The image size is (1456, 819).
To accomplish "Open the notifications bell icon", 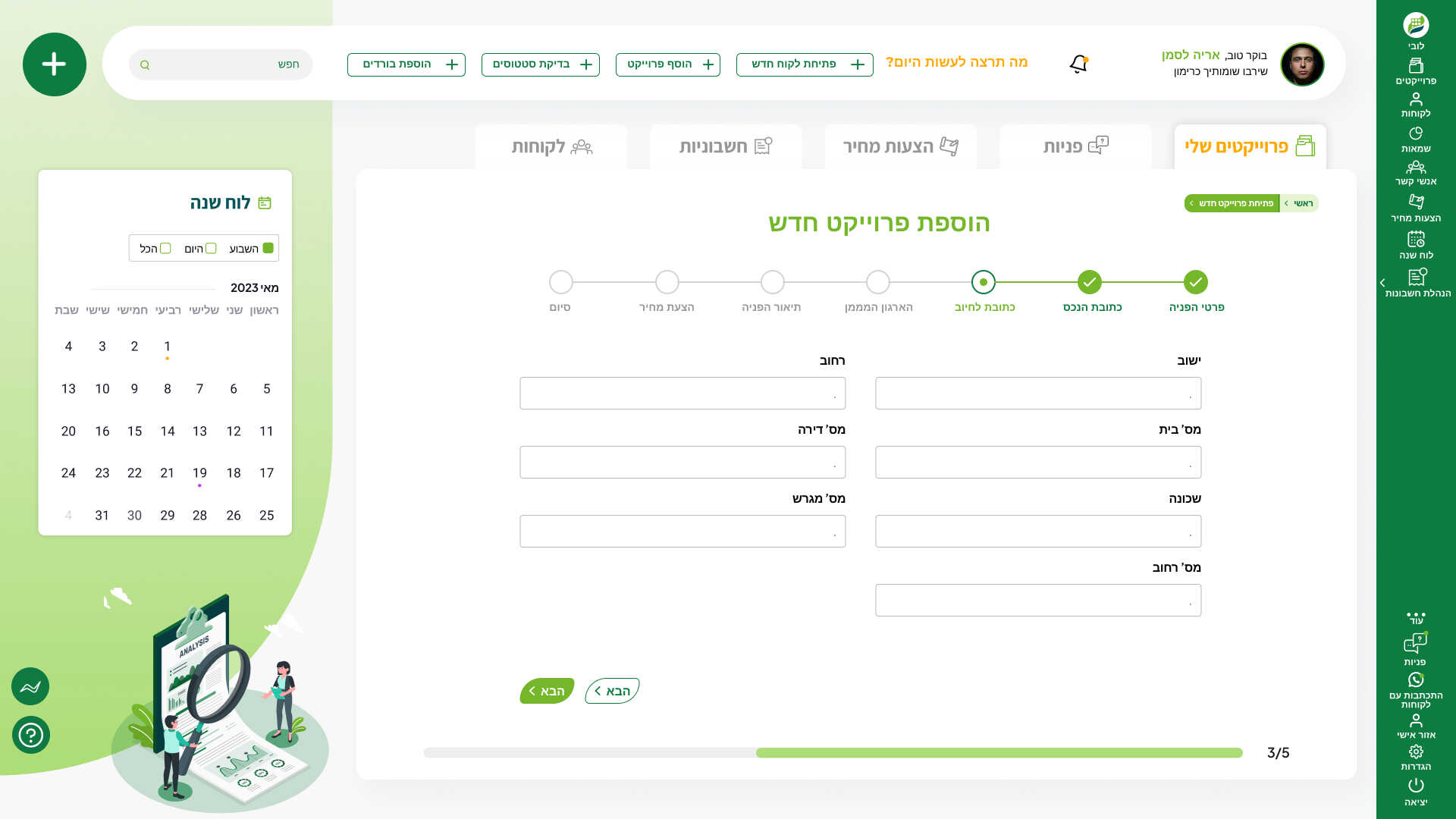I will 1078,64.
